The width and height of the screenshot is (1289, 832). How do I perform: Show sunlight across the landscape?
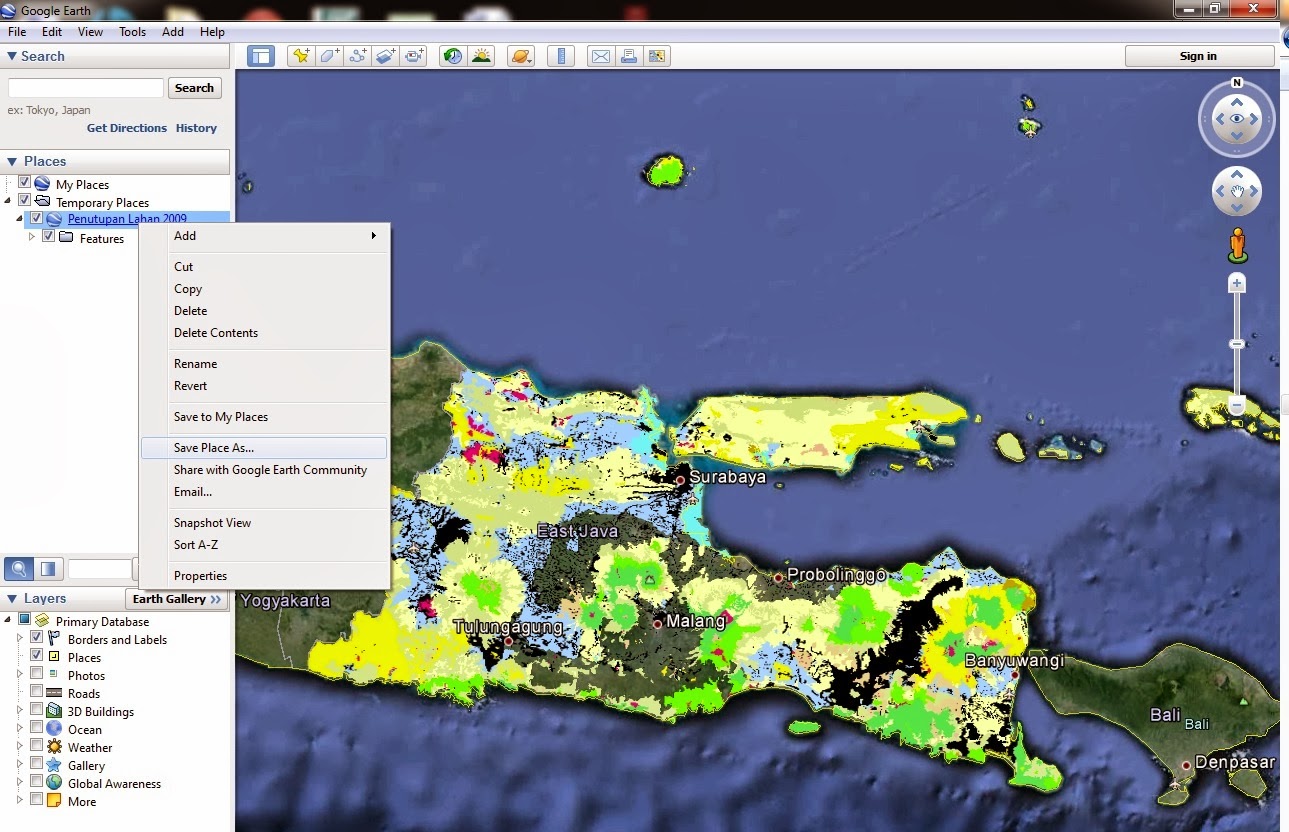click(x=482, y=56)
